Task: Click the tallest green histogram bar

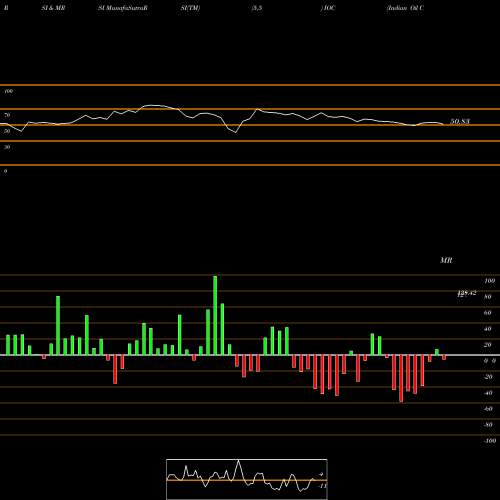Action: coord(215,315)
